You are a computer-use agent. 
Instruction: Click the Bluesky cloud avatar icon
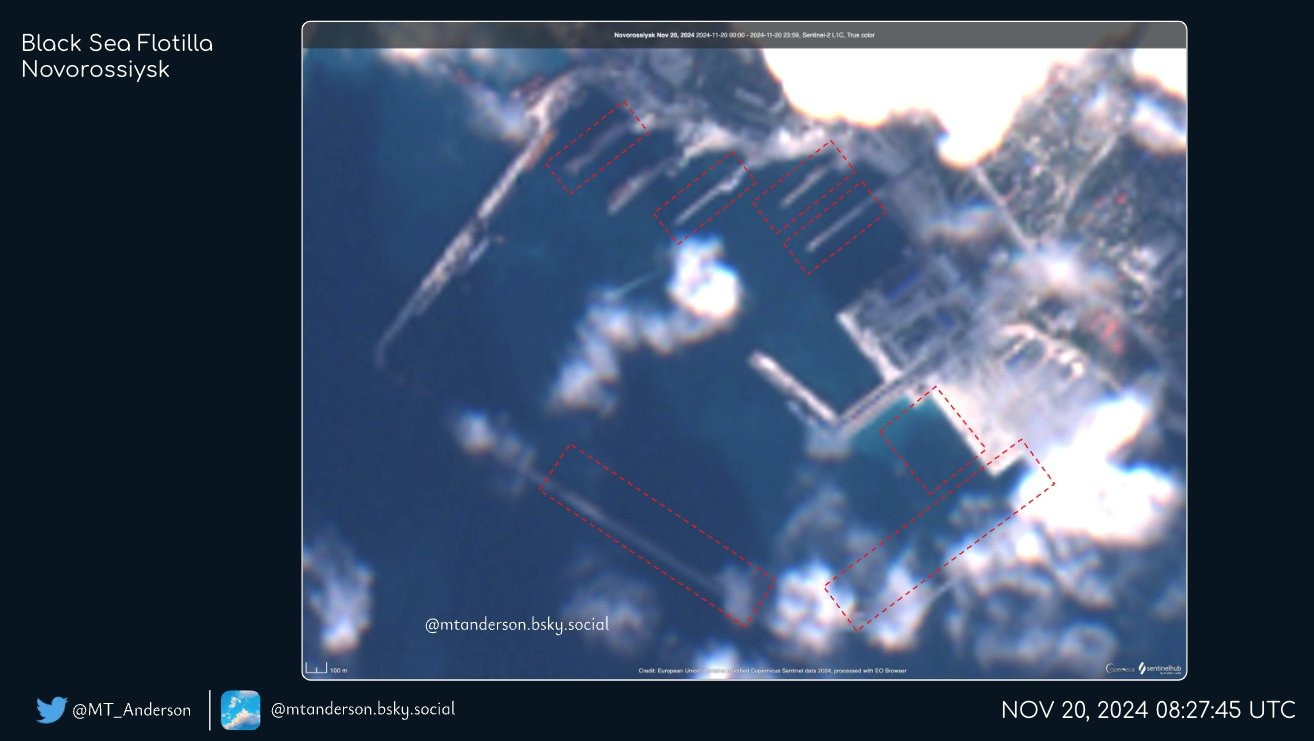point(240,710)
